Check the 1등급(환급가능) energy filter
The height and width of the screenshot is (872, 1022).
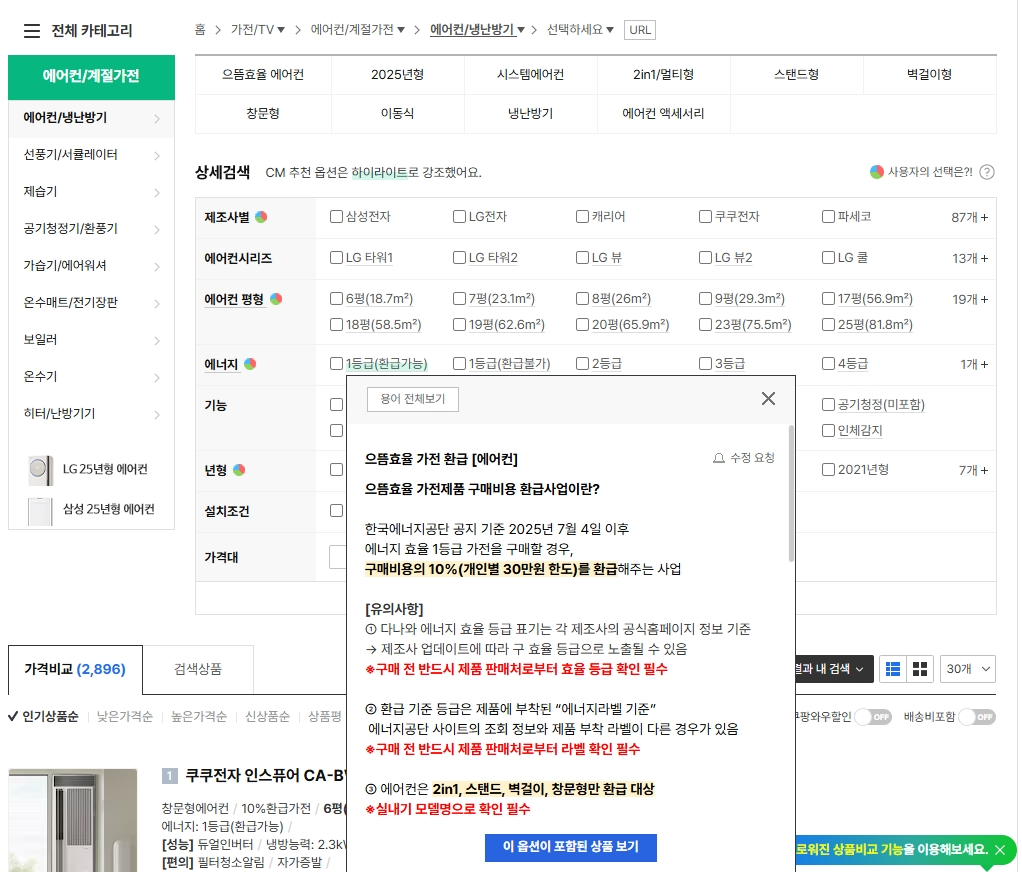[336, 364]
